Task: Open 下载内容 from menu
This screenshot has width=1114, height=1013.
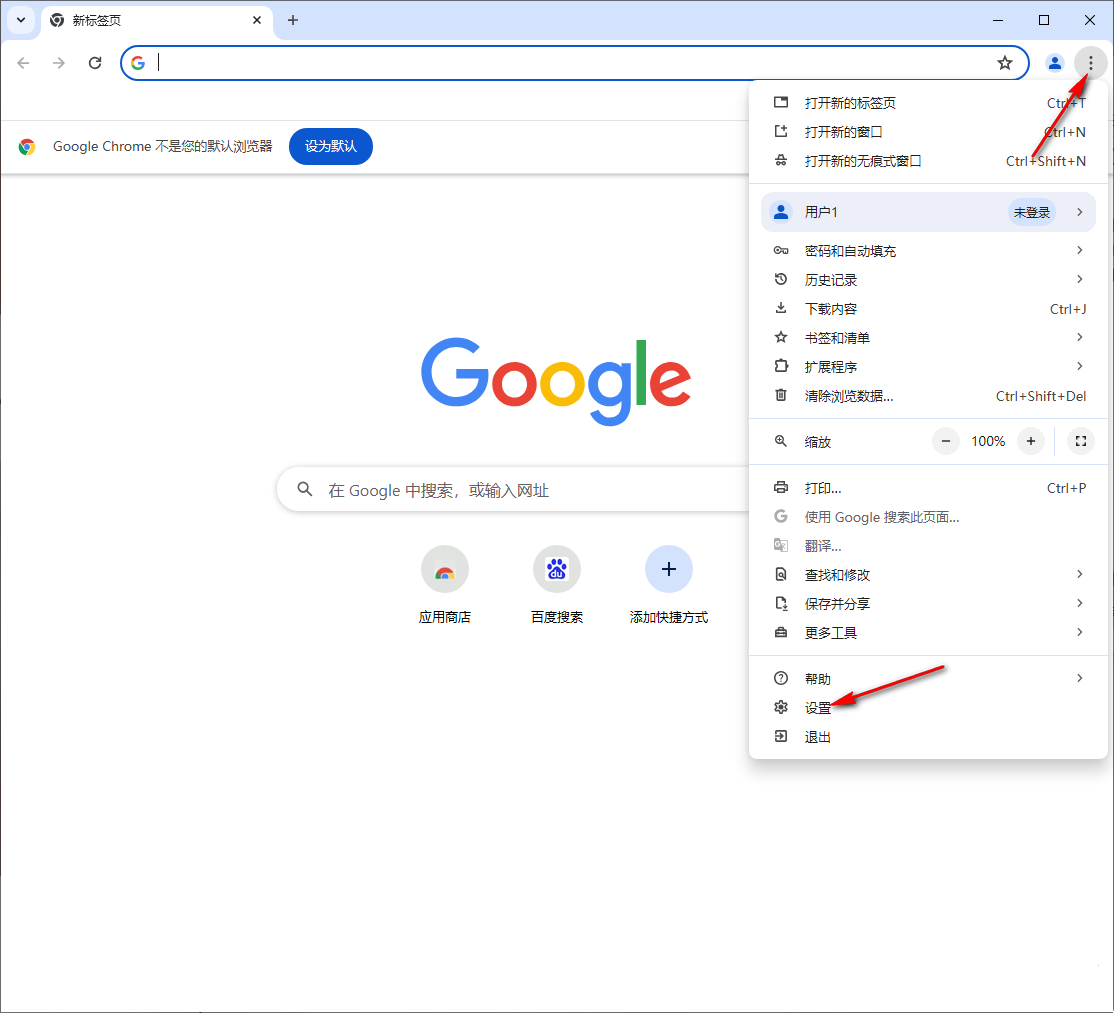Action: coord(929,309)
